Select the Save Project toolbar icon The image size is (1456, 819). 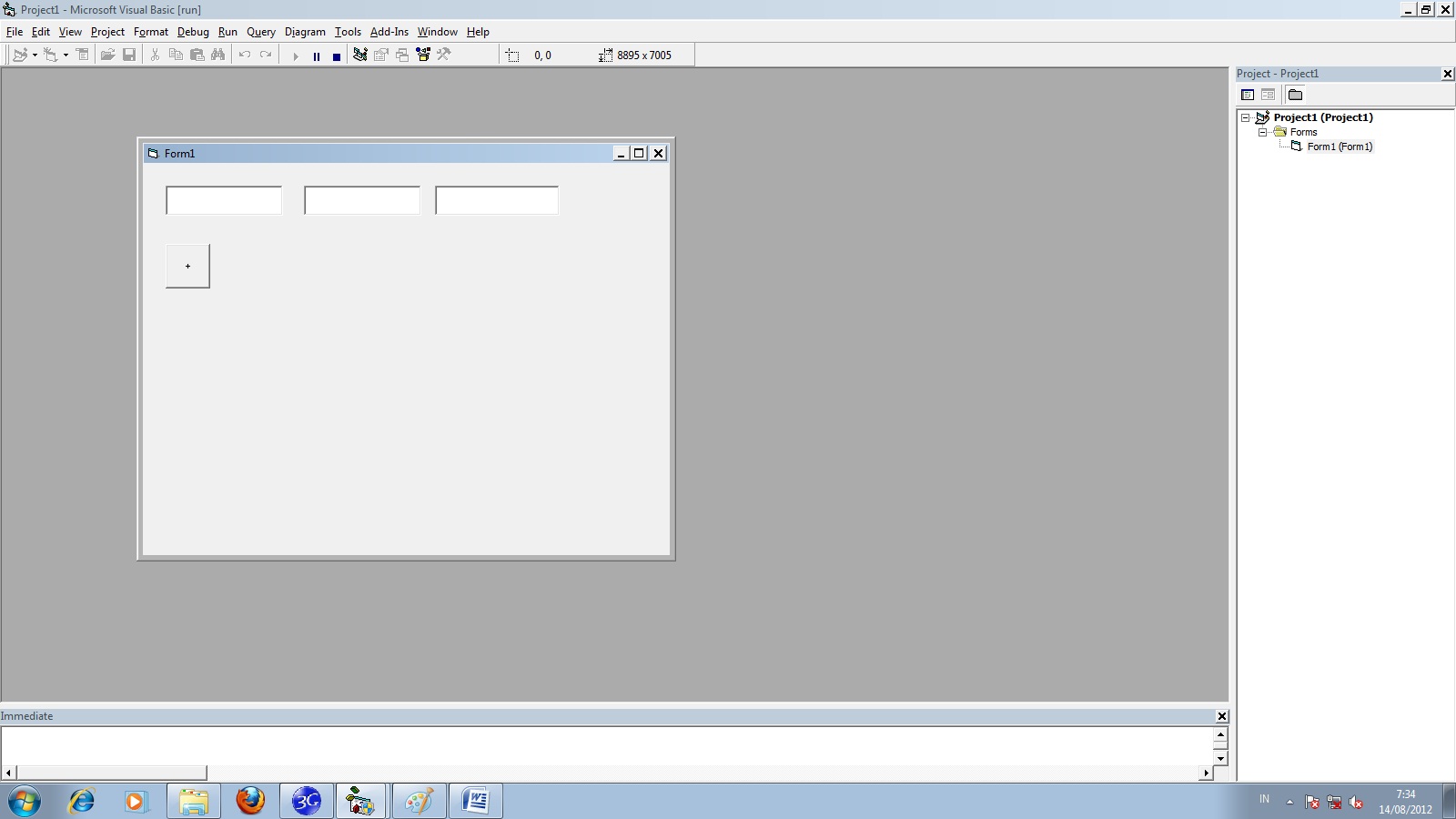tap(129, 55)
